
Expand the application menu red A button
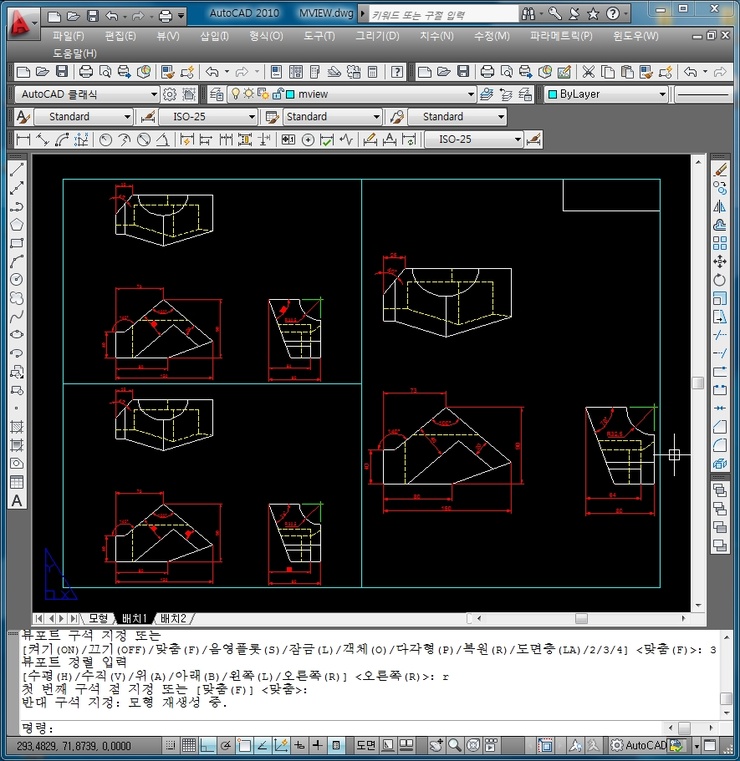point(22,24)
